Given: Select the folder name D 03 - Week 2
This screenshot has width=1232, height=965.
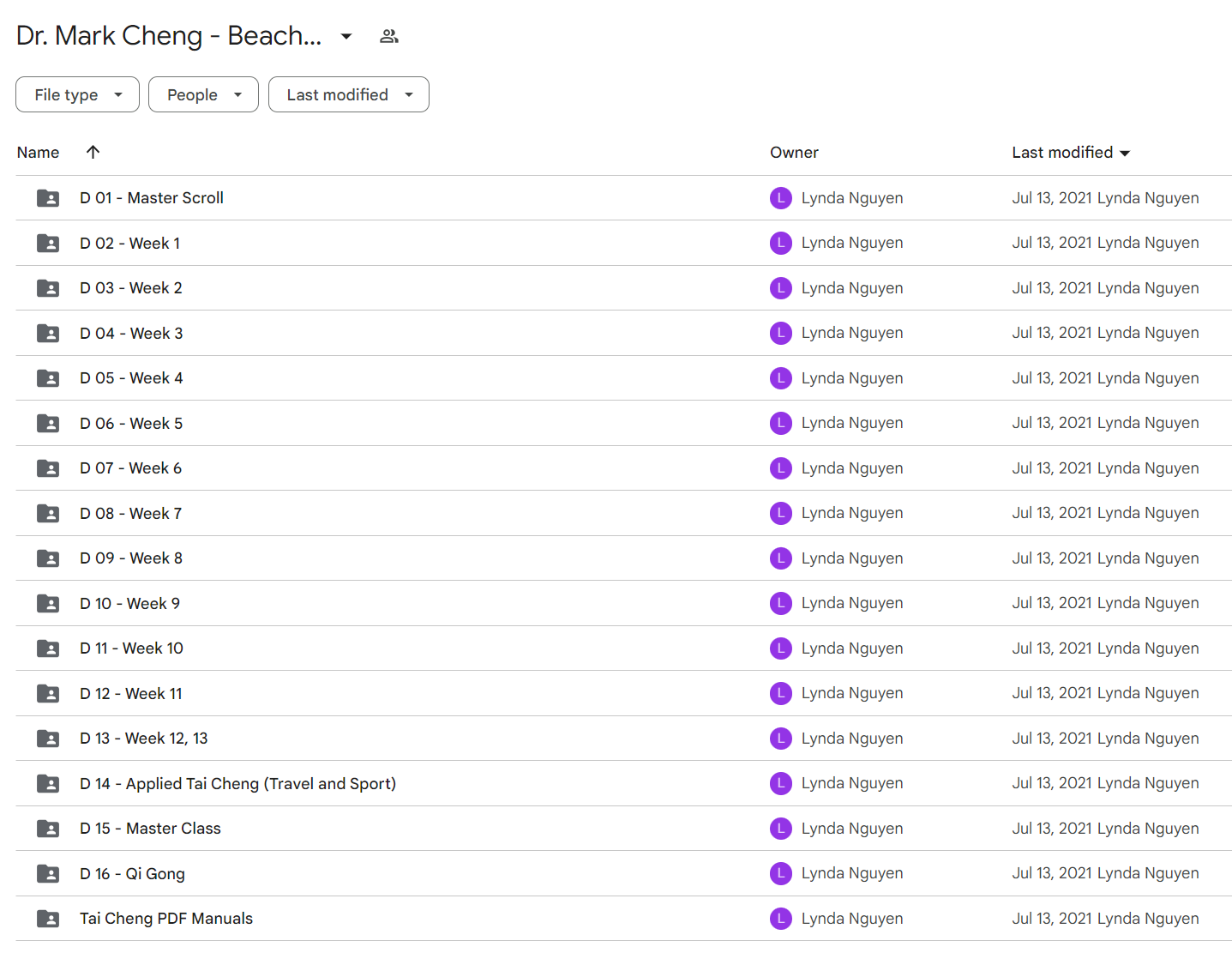Looking at the screenshot, I should click(x=131, y=288).
